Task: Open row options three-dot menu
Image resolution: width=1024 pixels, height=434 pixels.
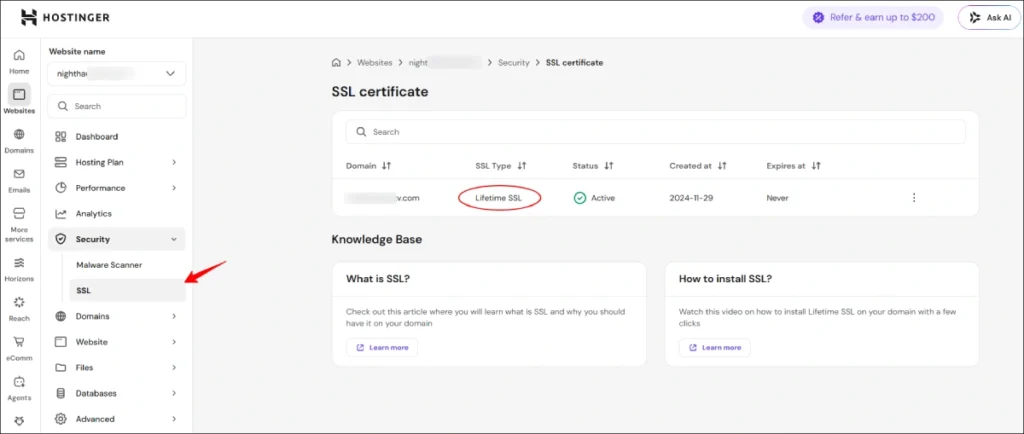Action: tap(914, 198)
